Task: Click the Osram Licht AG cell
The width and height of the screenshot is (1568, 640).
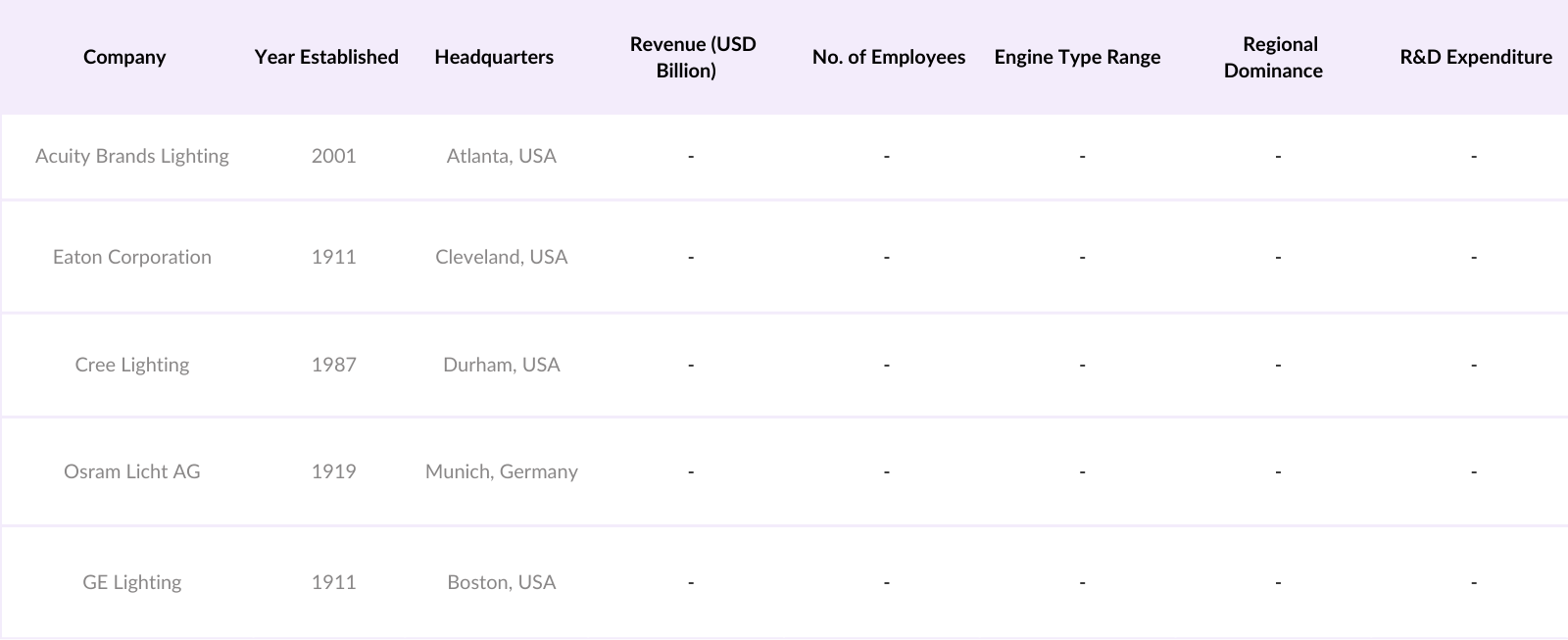Action: [132, 471]
